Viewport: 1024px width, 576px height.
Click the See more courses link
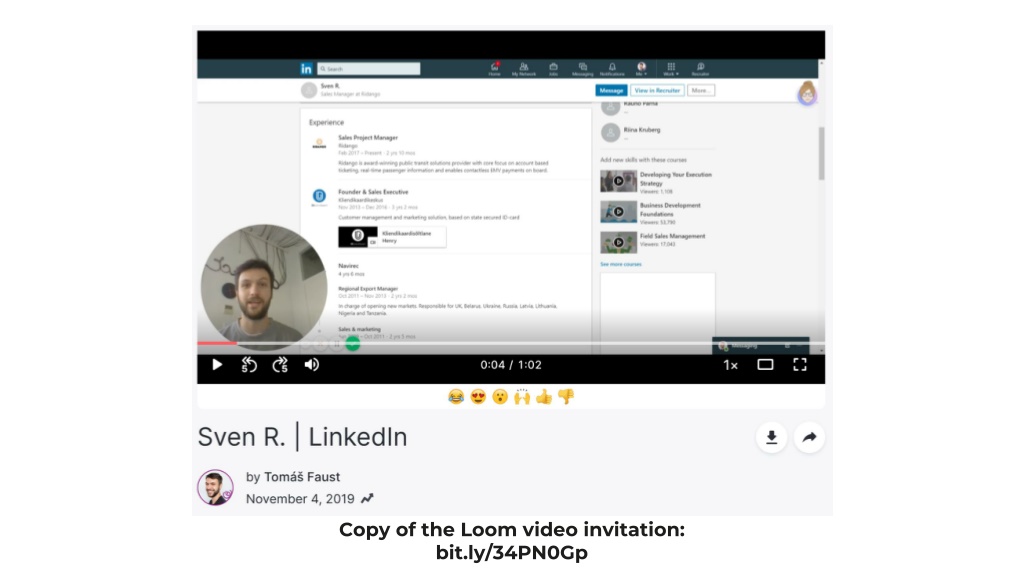(621, 264)
